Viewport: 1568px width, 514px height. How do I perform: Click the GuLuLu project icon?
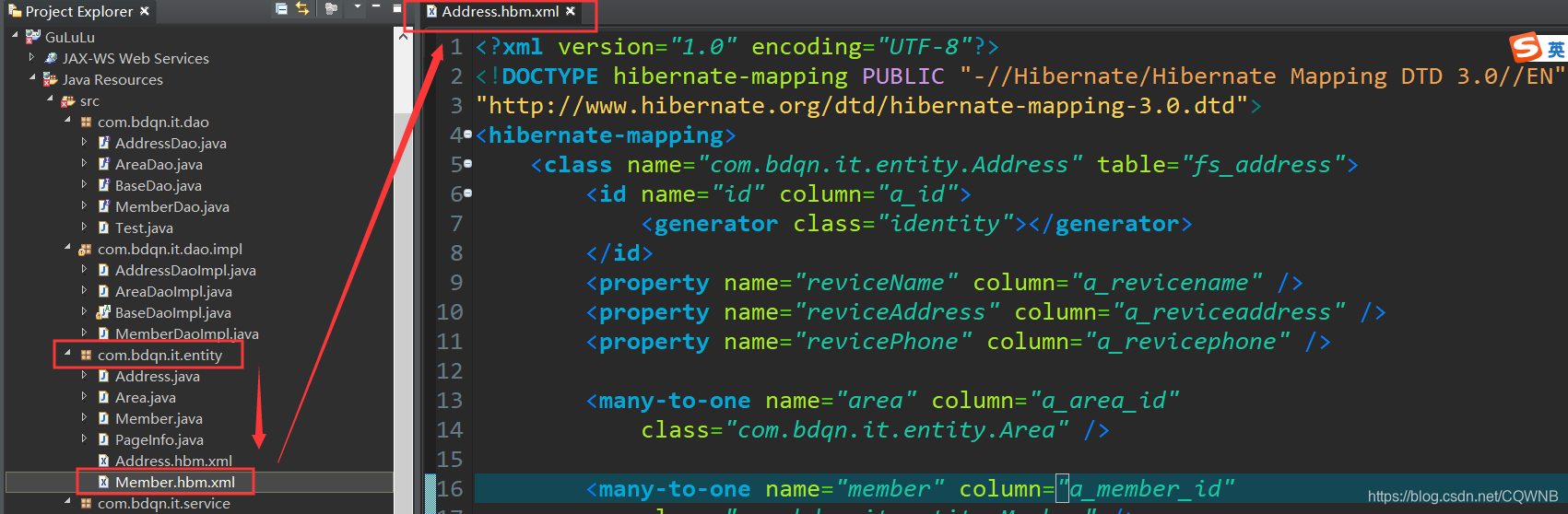click(x=33, y=37)
